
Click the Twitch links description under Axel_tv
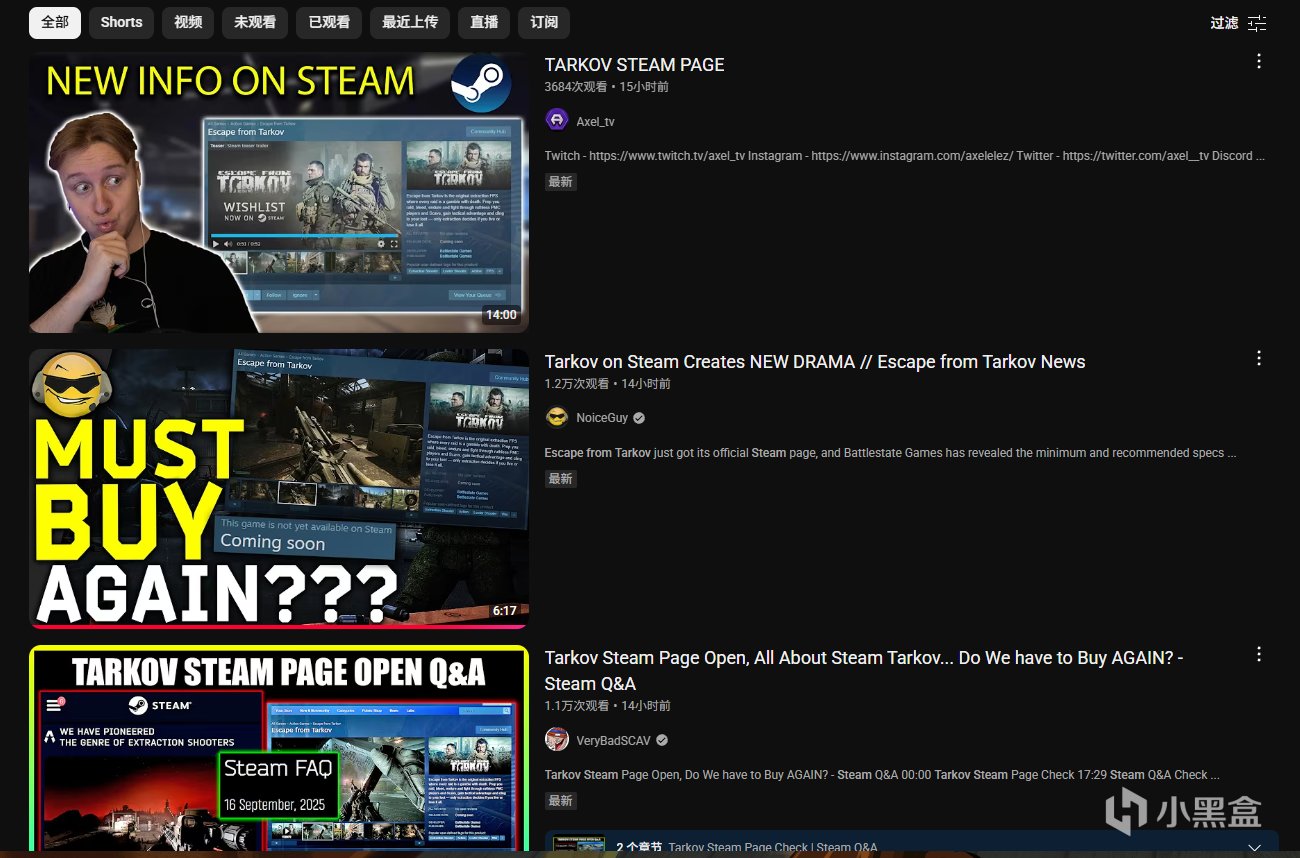click(905, 156)
